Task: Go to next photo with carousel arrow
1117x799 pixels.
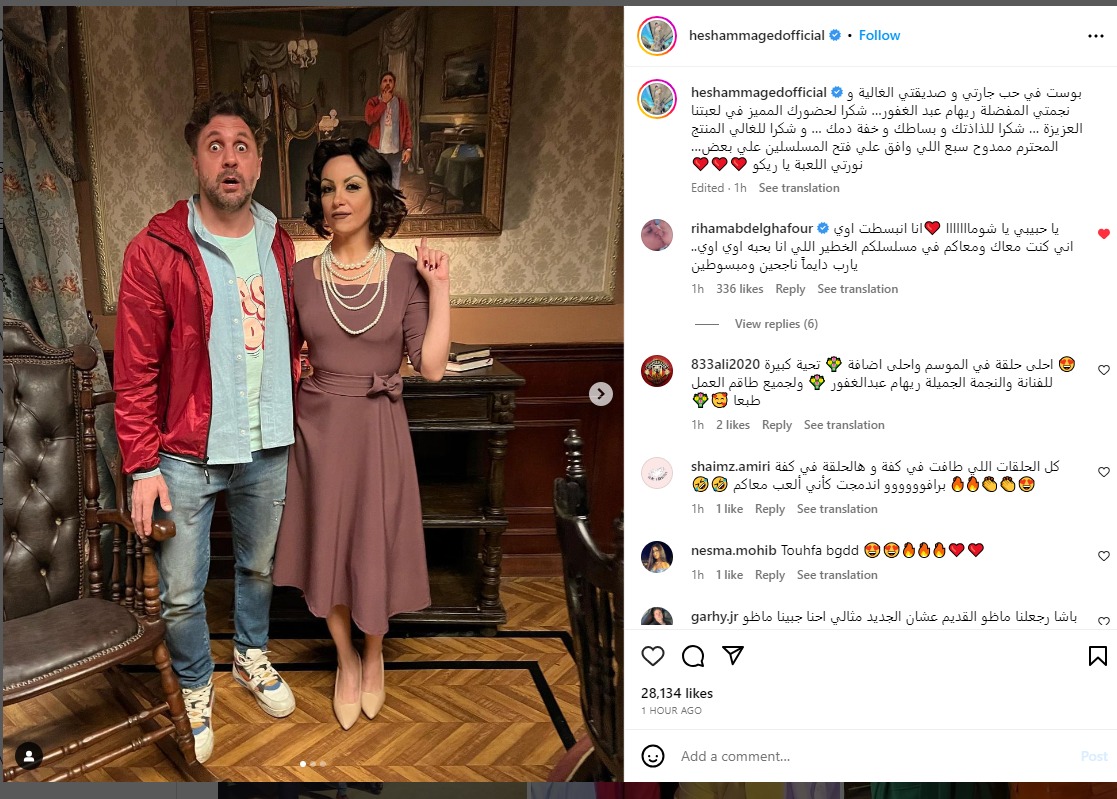Action: 601,394
